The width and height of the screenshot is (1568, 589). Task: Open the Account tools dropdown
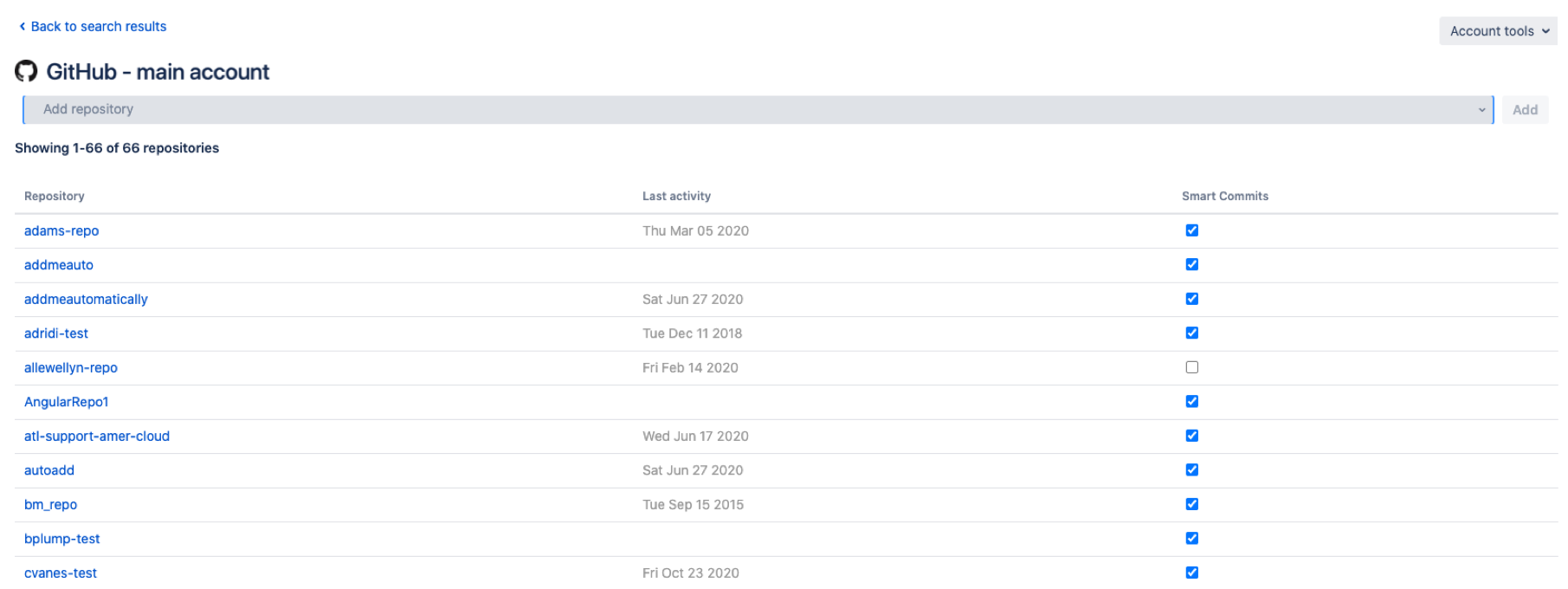tap(1499, 31)
